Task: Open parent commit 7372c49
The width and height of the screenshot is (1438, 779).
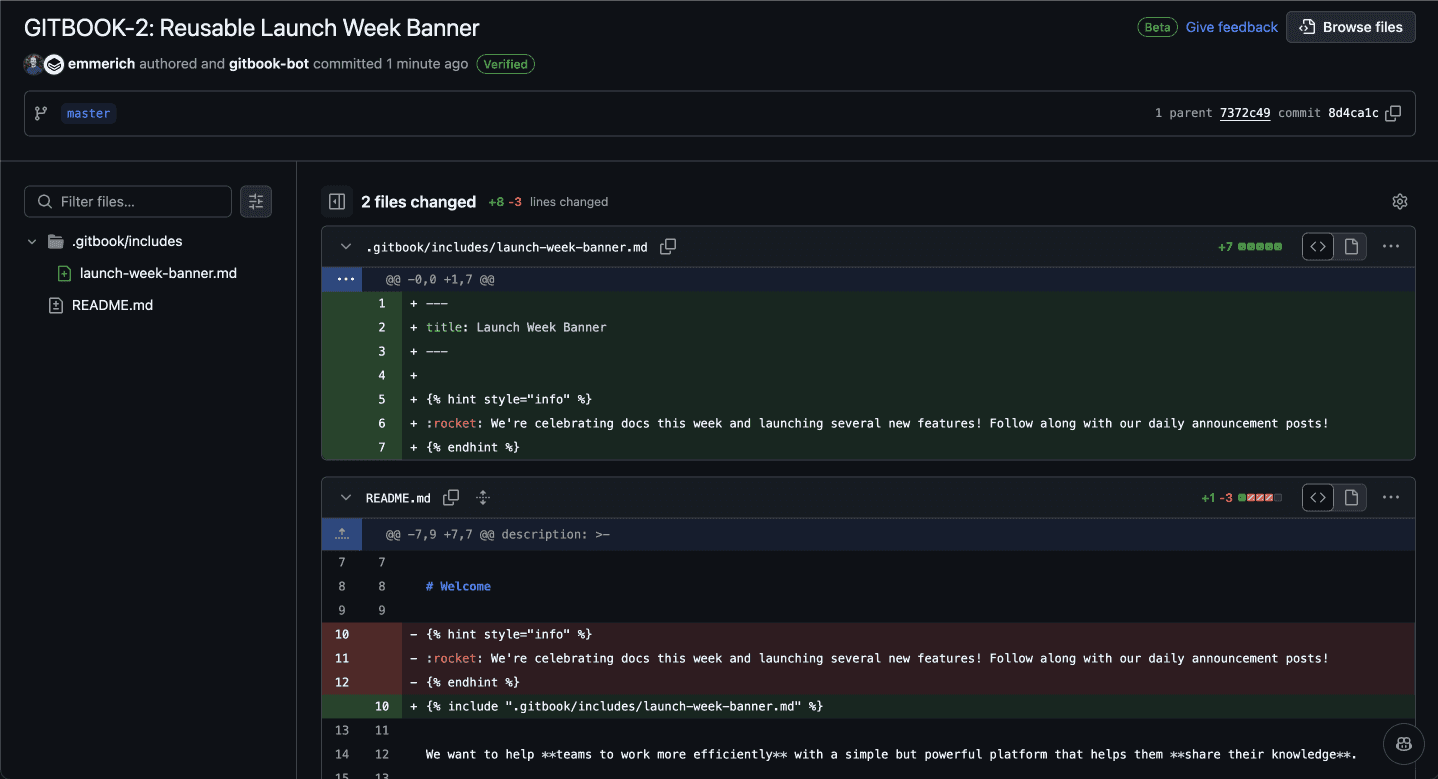Action: point(1245,113)
